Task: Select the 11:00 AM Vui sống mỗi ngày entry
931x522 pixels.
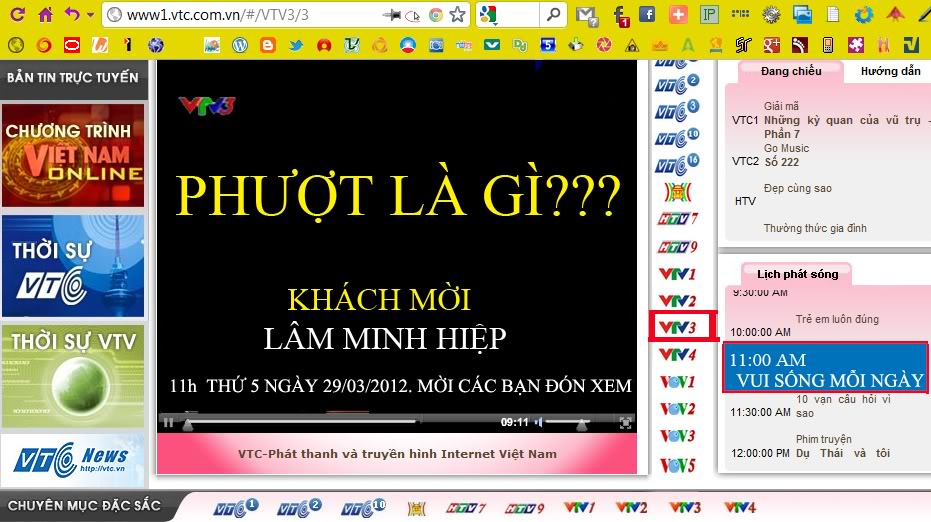Action: pos(825,368)
